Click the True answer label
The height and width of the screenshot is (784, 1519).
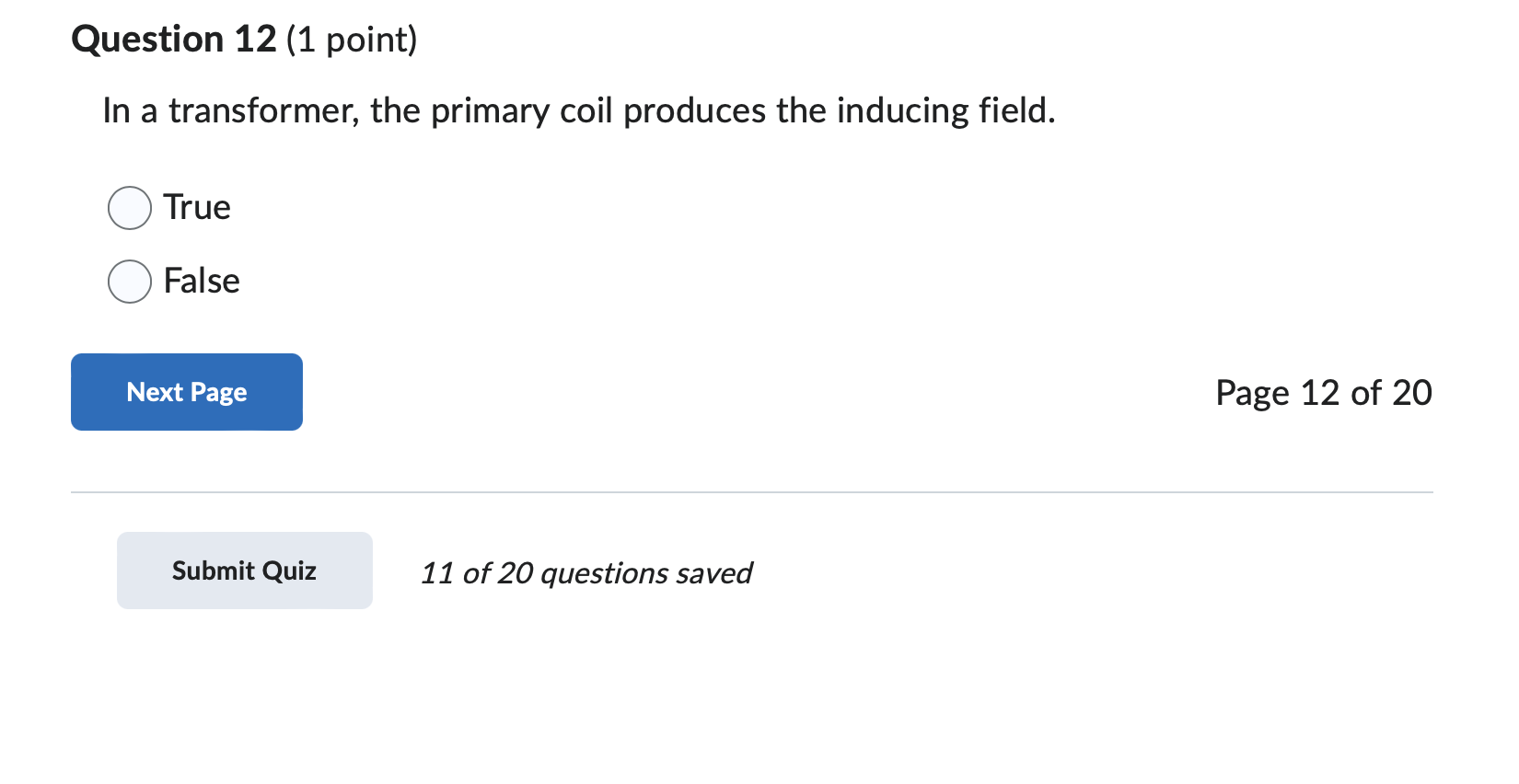[196, 208]
